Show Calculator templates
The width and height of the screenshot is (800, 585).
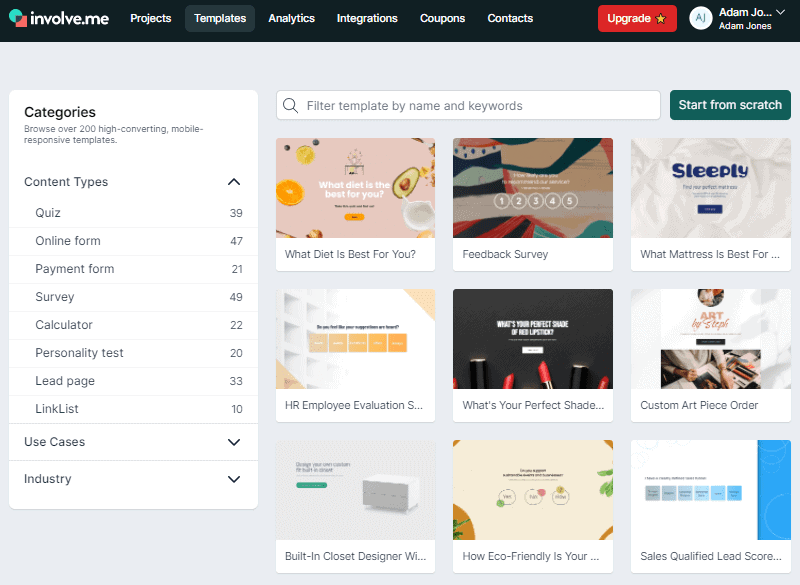134,325
